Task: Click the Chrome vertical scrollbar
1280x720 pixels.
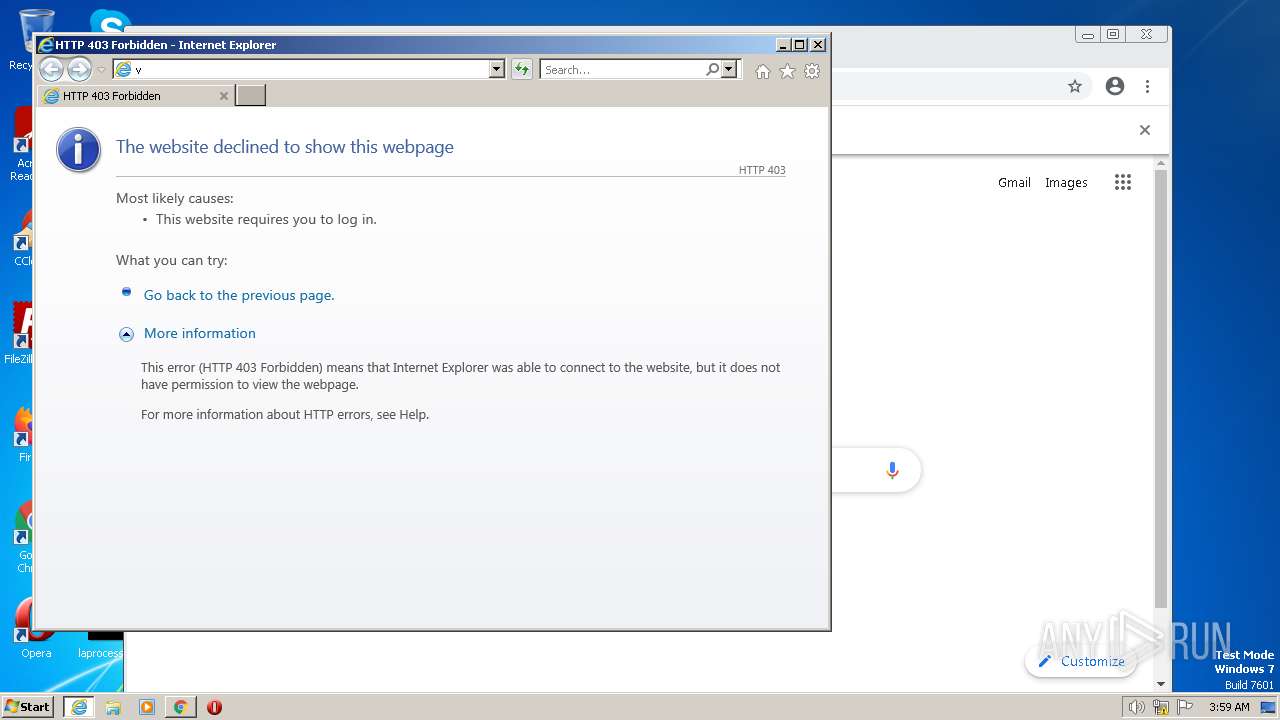Action: [1161, 390]
